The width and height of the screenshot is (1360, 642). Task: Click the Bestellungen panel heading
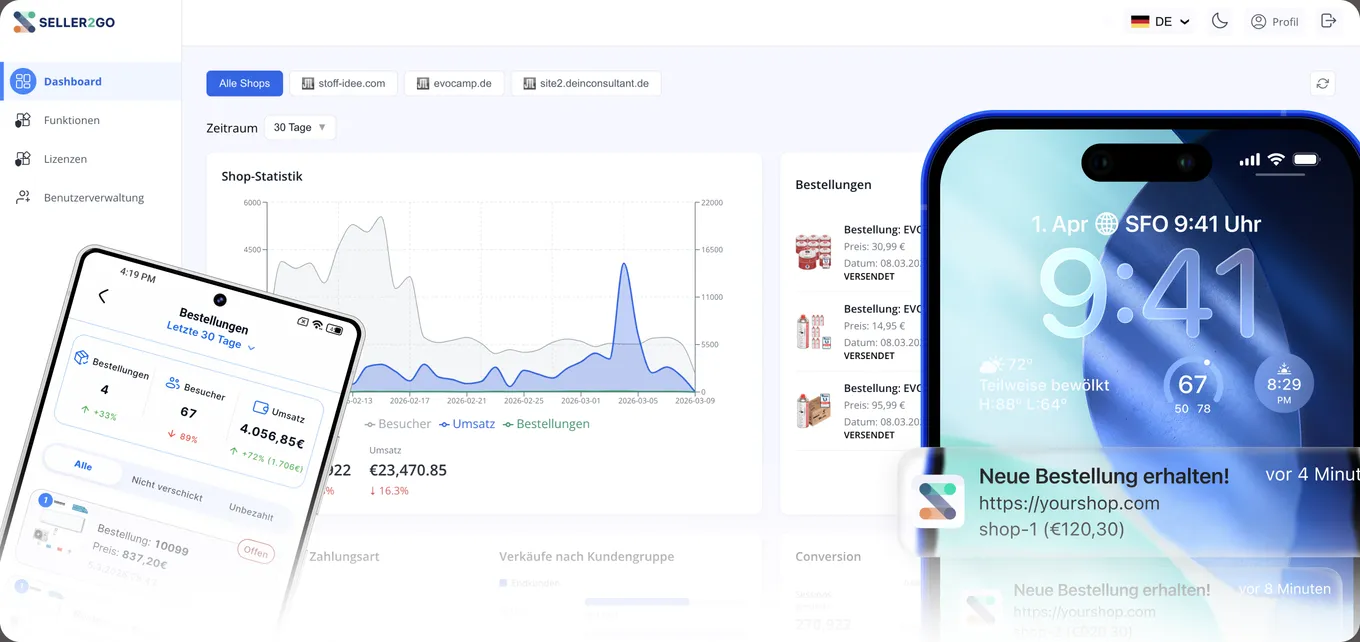coord(833,184)
